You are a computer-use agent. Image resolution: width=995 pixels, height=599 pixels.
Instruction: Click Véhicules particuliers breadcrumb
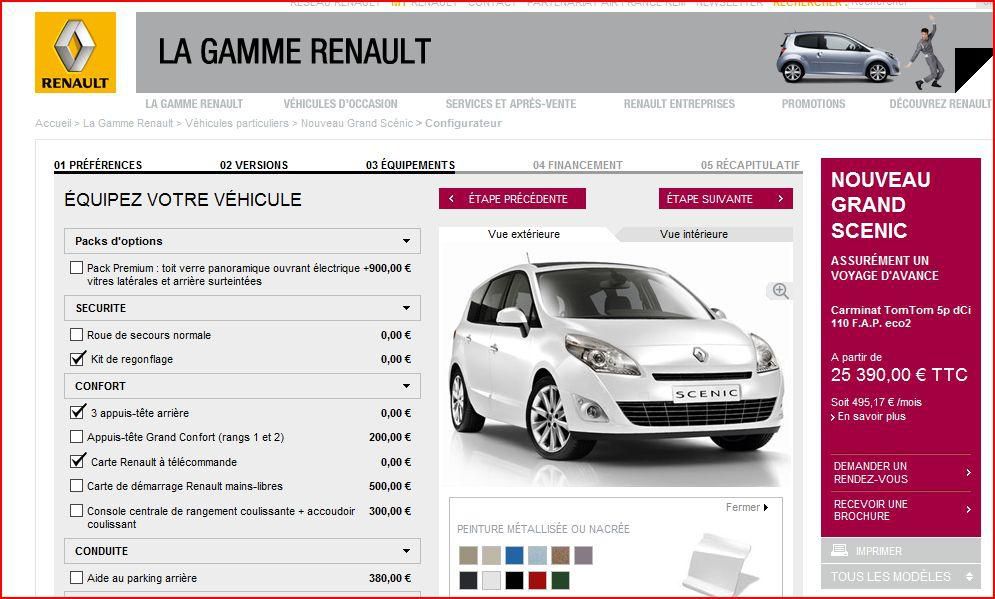tap(237, 123)
